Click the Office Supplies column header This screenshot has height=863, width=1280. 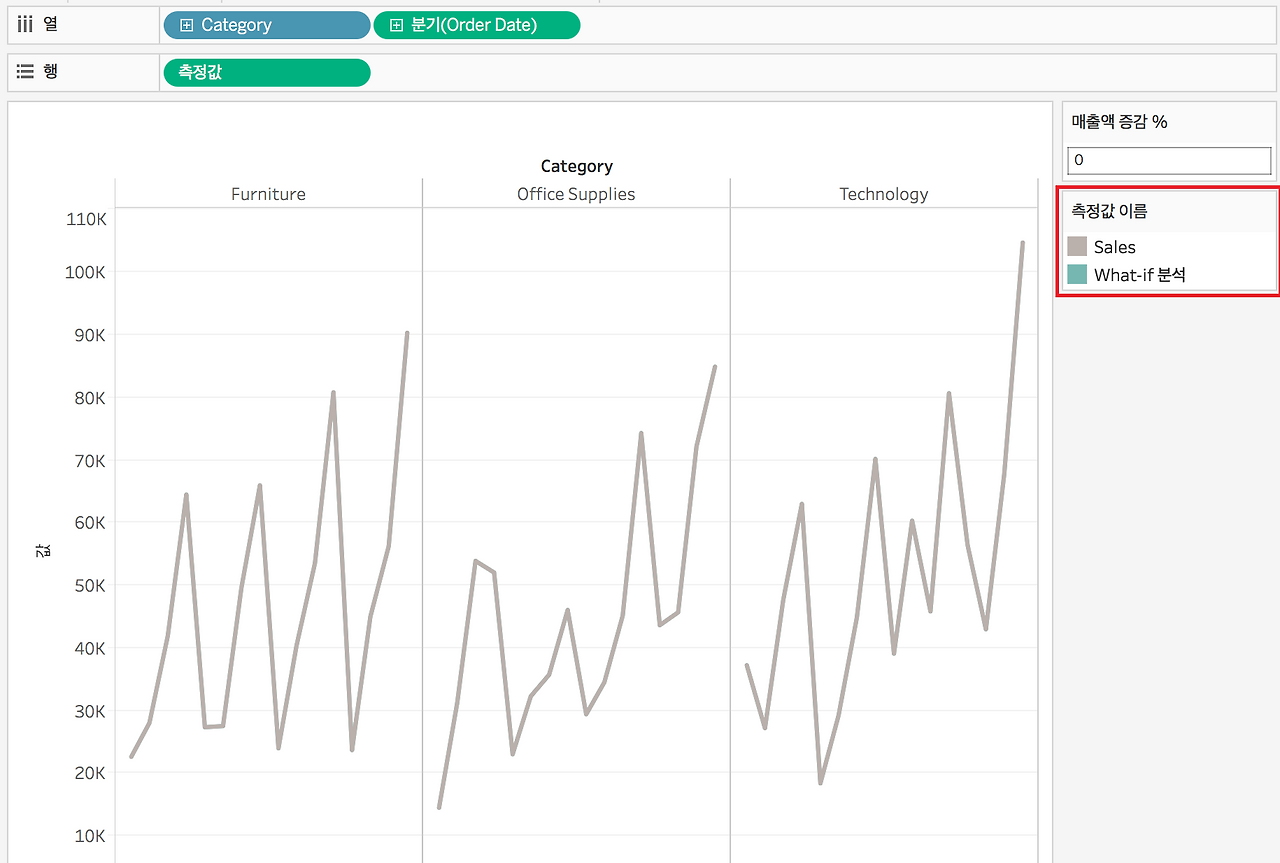[576, 194]
